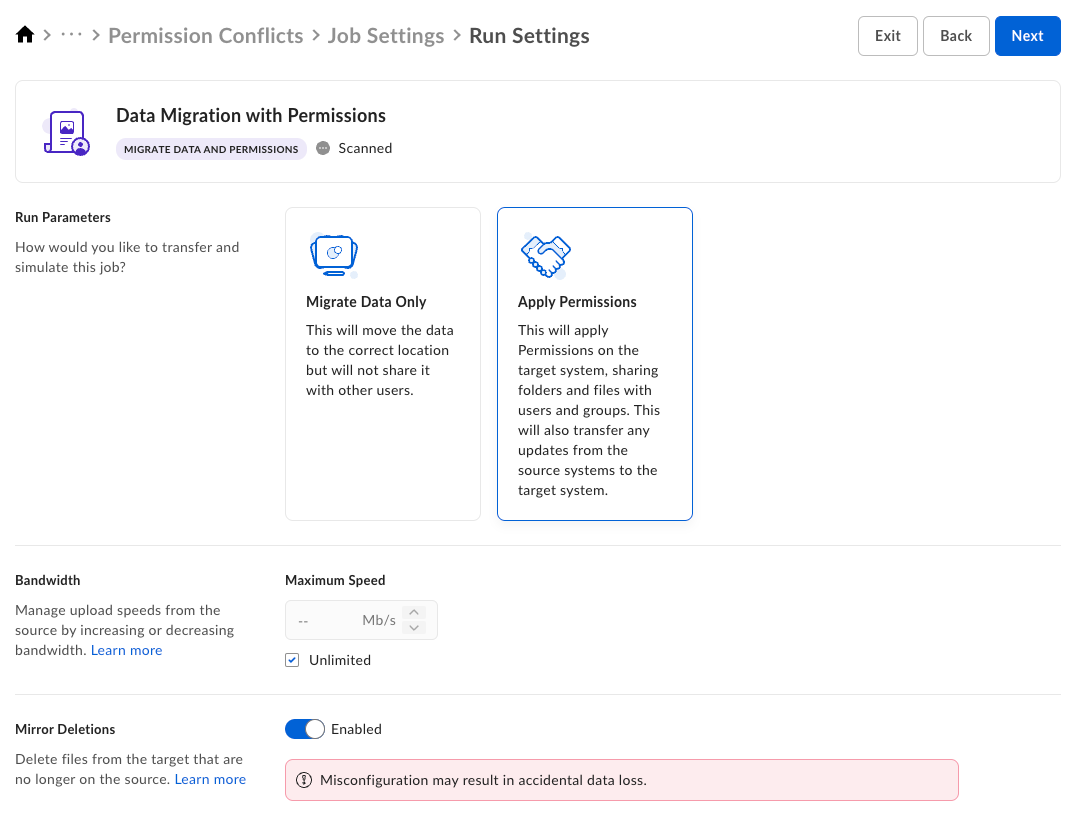This screenshot has height=832, width=1082.
Task: Click the home icon in breadcrumb
Action: coord(25,36)
